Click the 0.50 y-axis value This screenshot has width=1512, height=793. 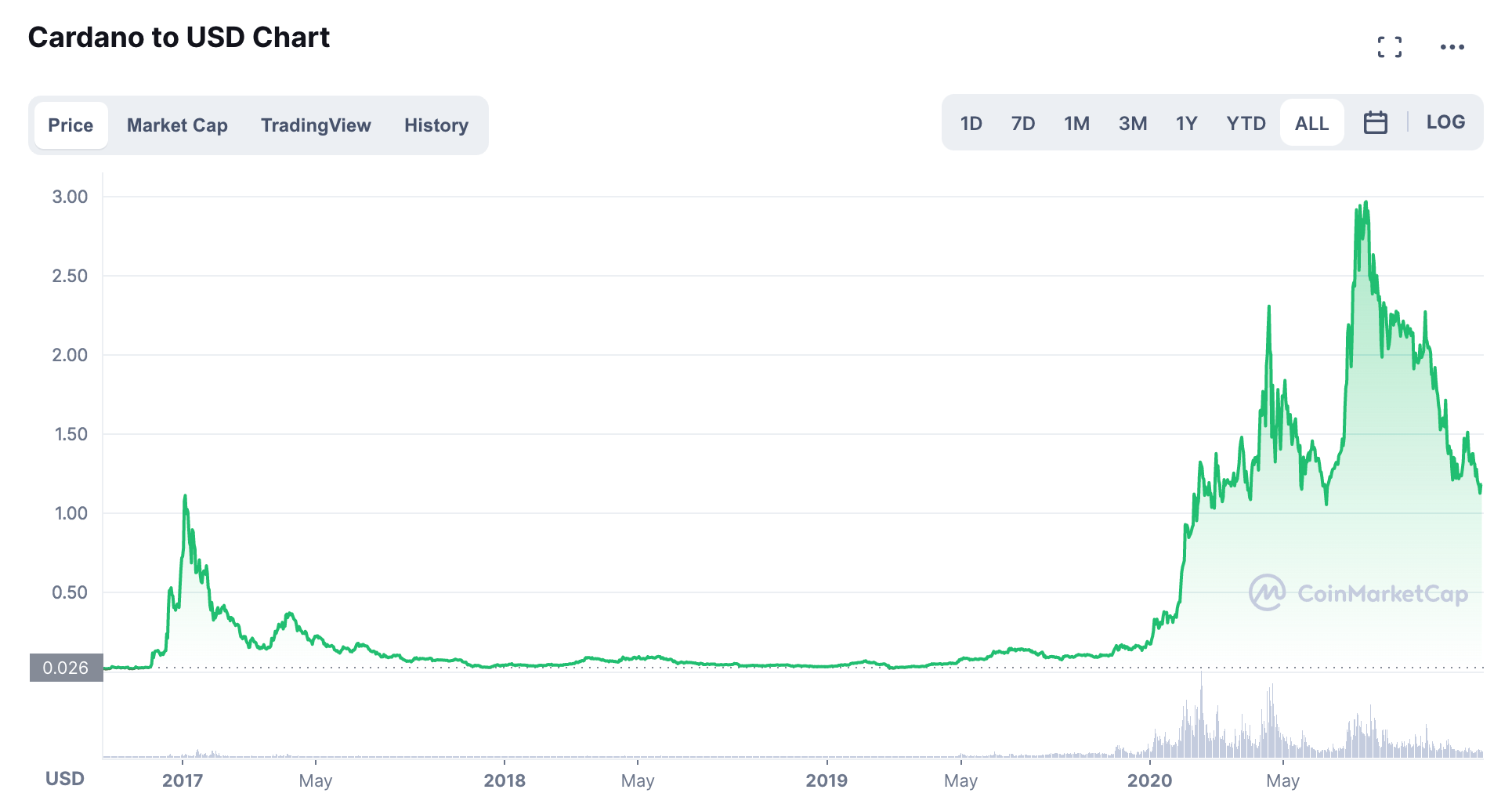click(70, 592)
